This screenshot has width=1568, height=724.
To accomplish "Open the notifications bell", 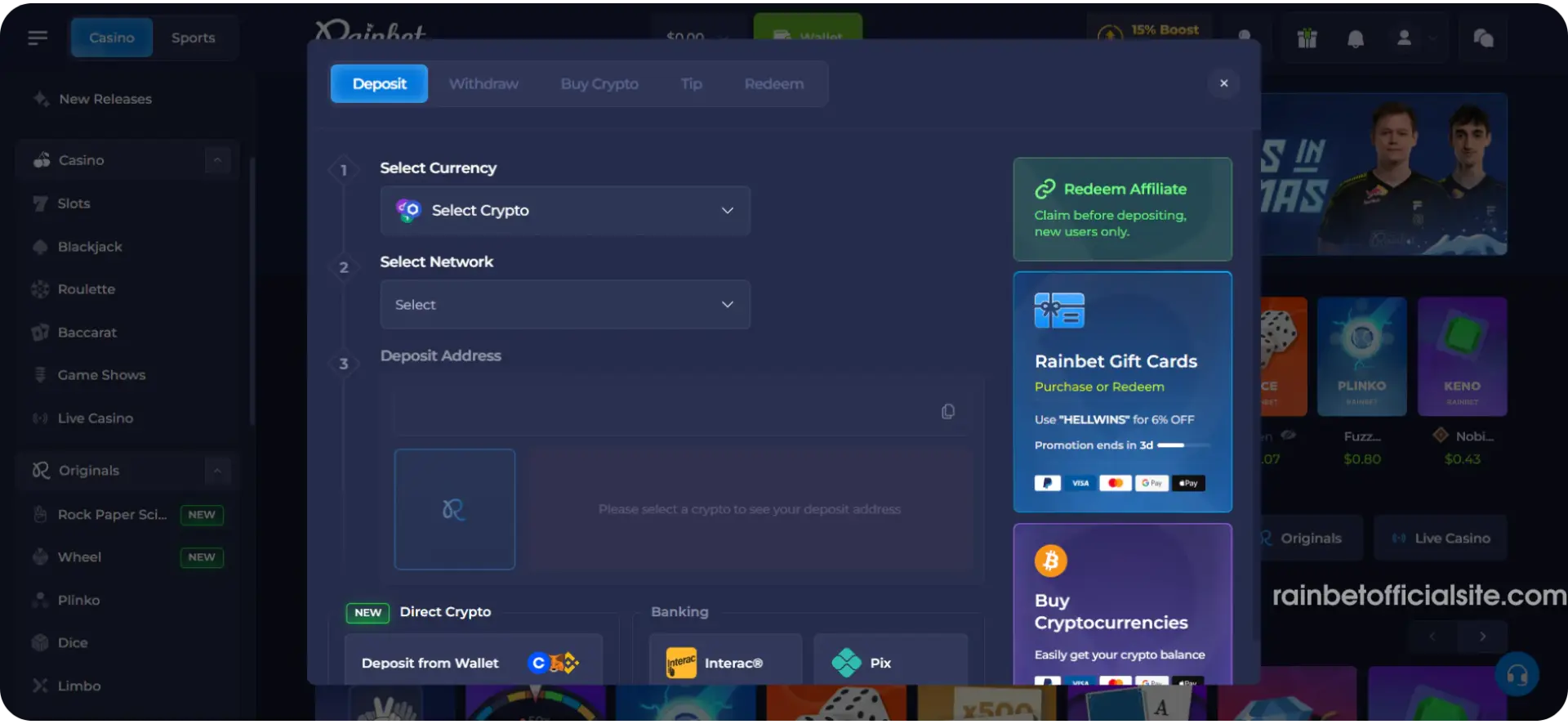I will tap(1356, 38).
